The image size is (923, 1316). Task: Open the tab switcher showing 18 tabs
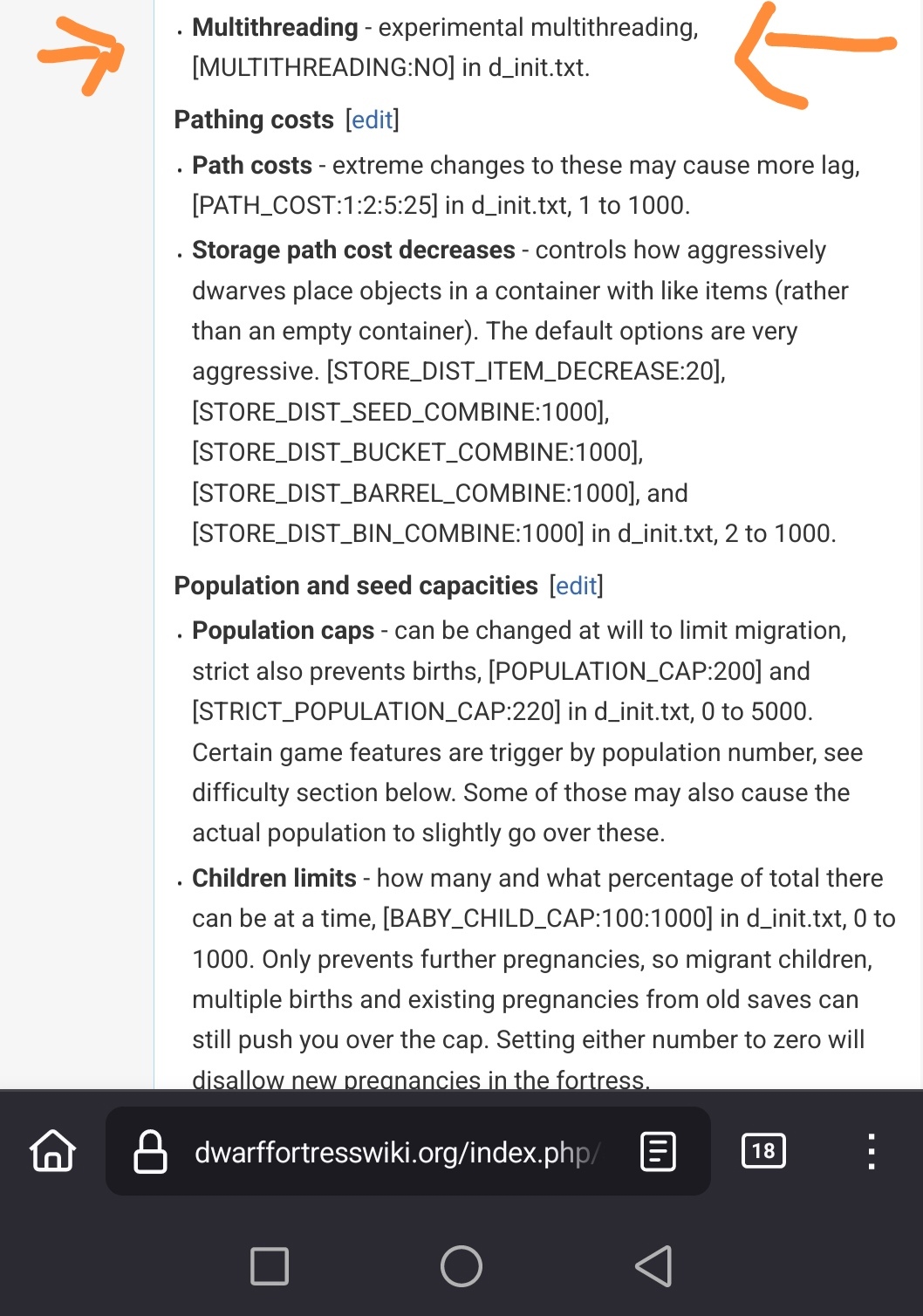763,1151
